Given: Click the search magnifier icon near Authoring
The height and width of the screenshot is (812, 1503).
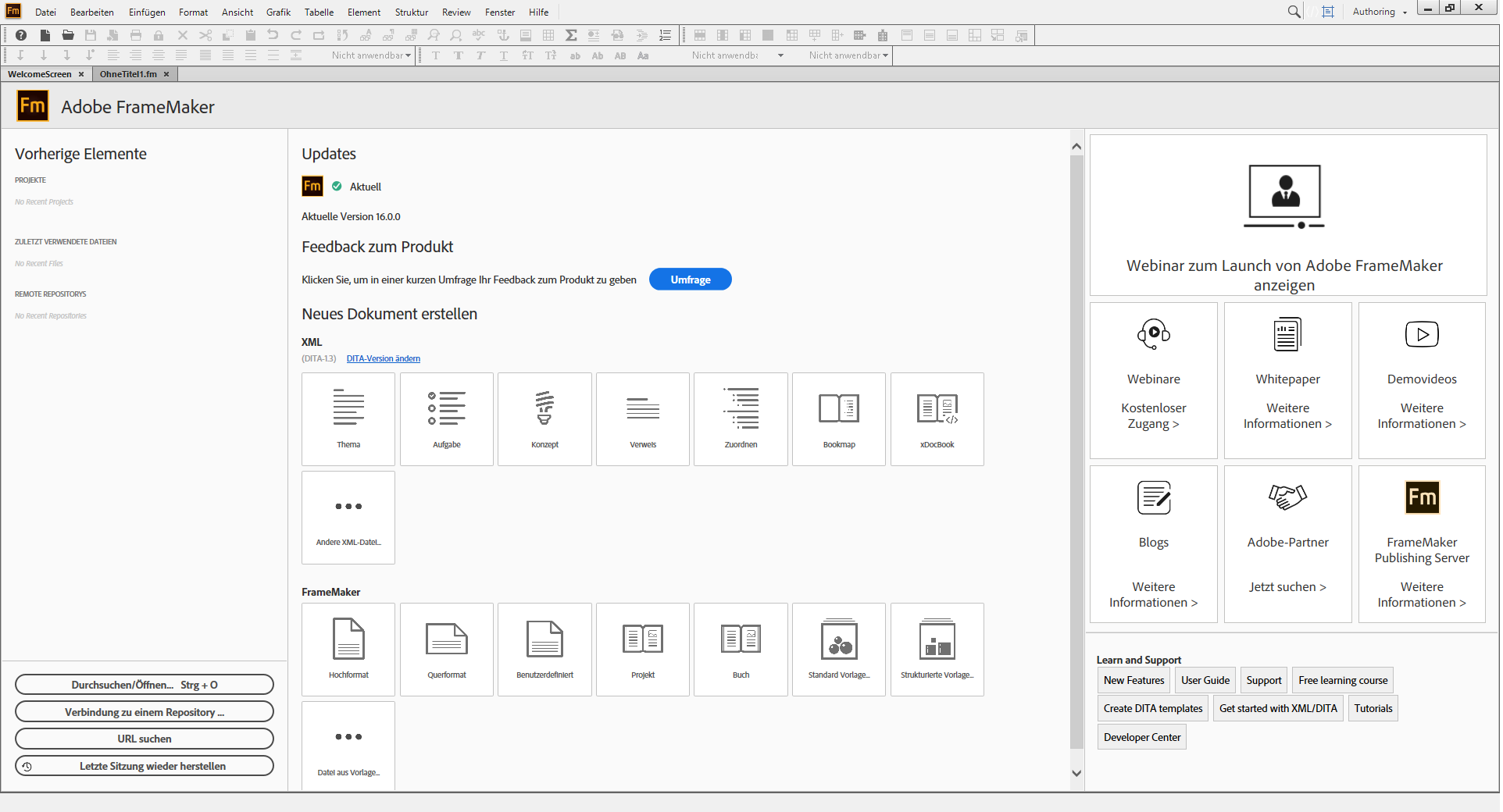Looking at the screenshot, I should [x=1294, y=12].
